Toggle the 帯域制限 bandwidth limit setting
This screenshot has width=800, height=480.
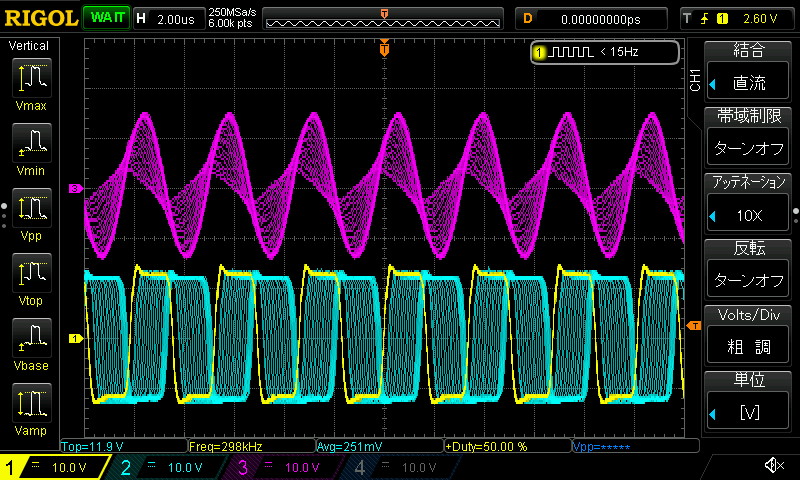click(748, 148)
